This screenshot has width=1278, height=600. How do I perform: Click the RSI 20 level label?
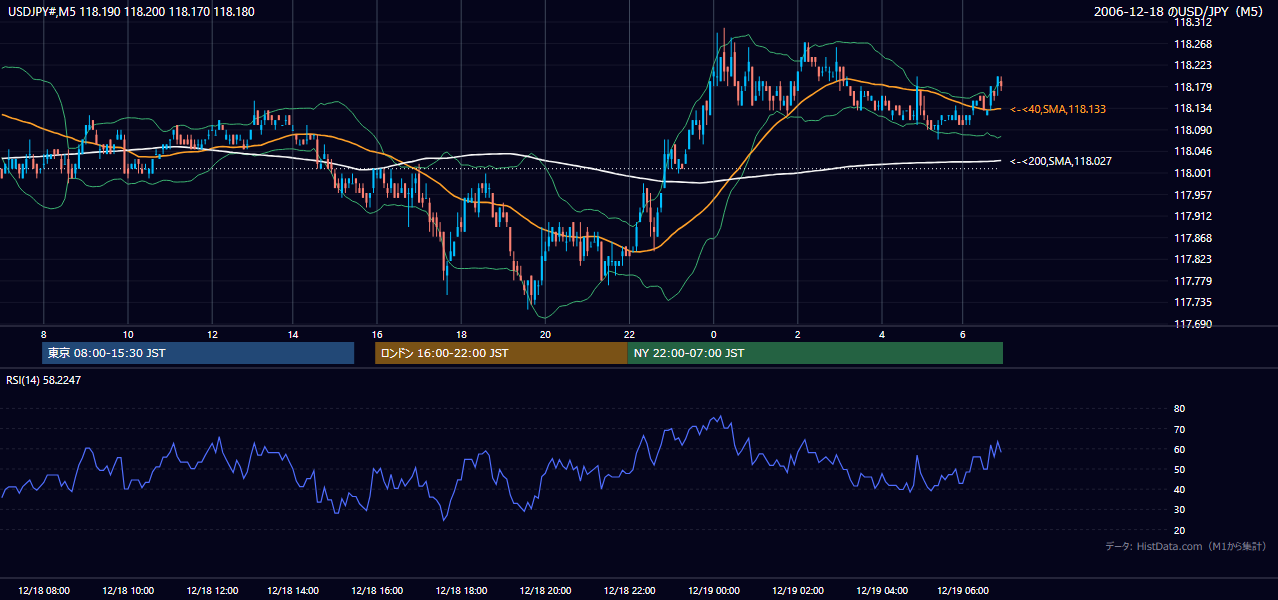1179,530
